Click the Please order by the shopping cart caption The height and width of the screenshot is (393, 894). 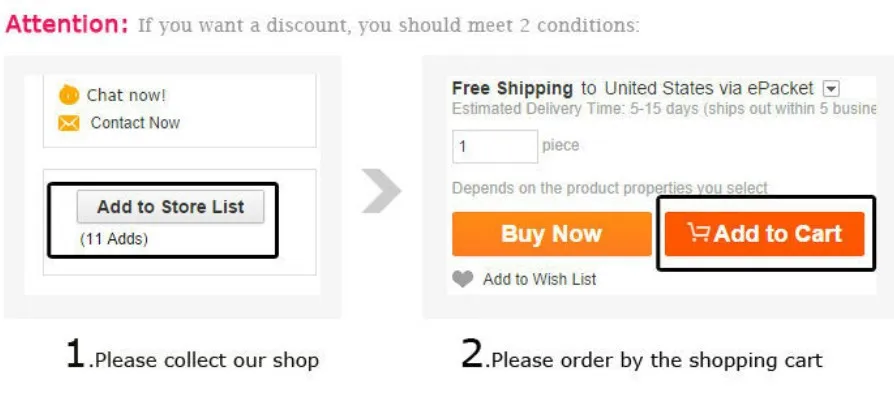[x=641, y=354]
